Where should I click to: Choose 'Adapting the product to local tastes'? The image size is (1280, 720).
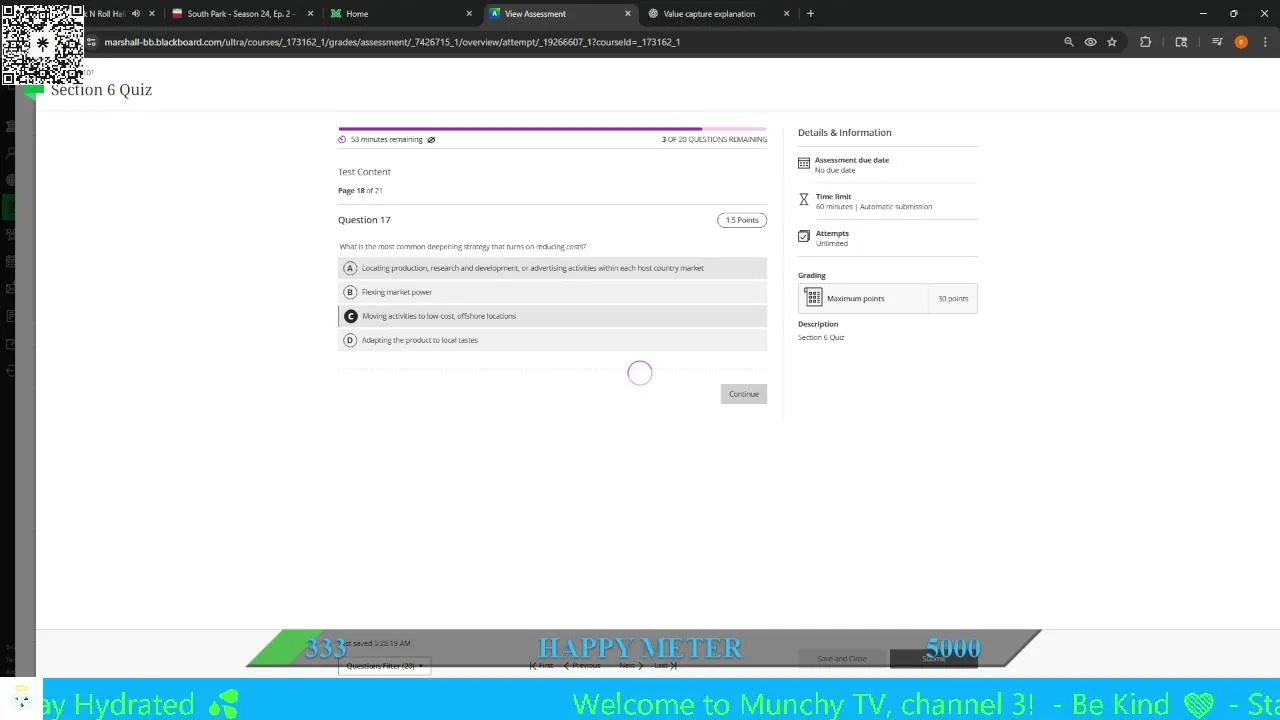click(x=420, y=340)
